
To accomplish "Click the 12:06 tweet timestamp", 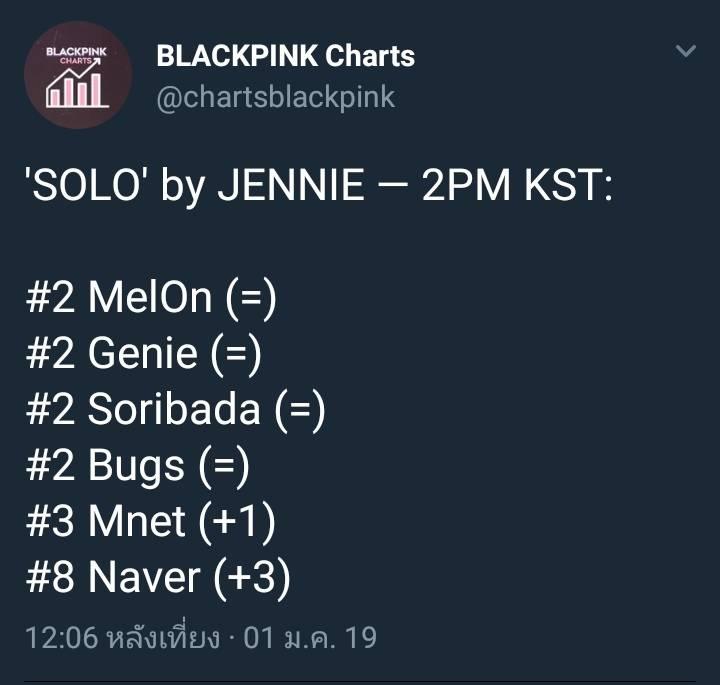I will 62,637.
